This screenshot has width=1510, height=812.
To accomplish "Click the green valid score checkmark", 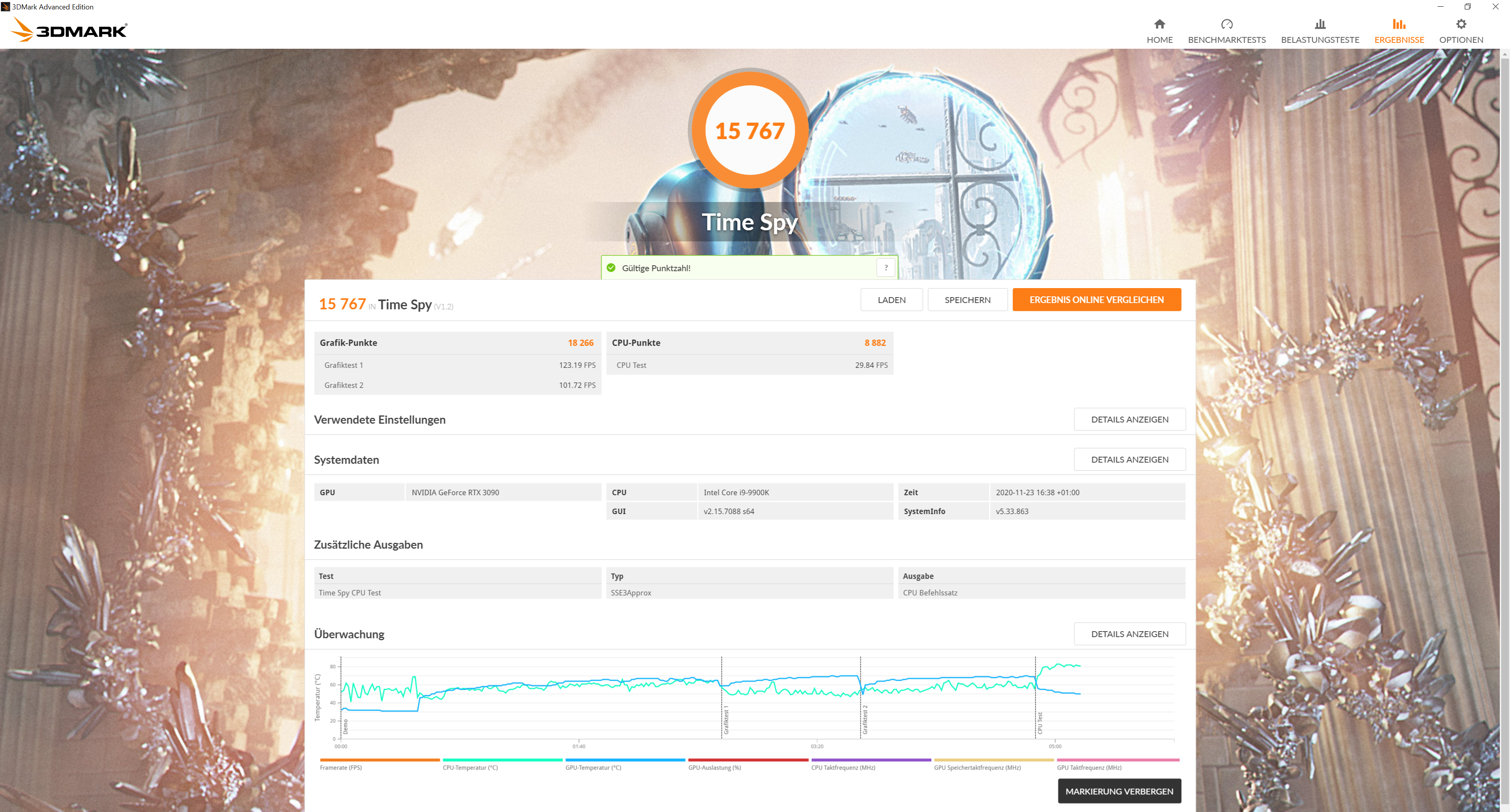I will tap(611, 268).
